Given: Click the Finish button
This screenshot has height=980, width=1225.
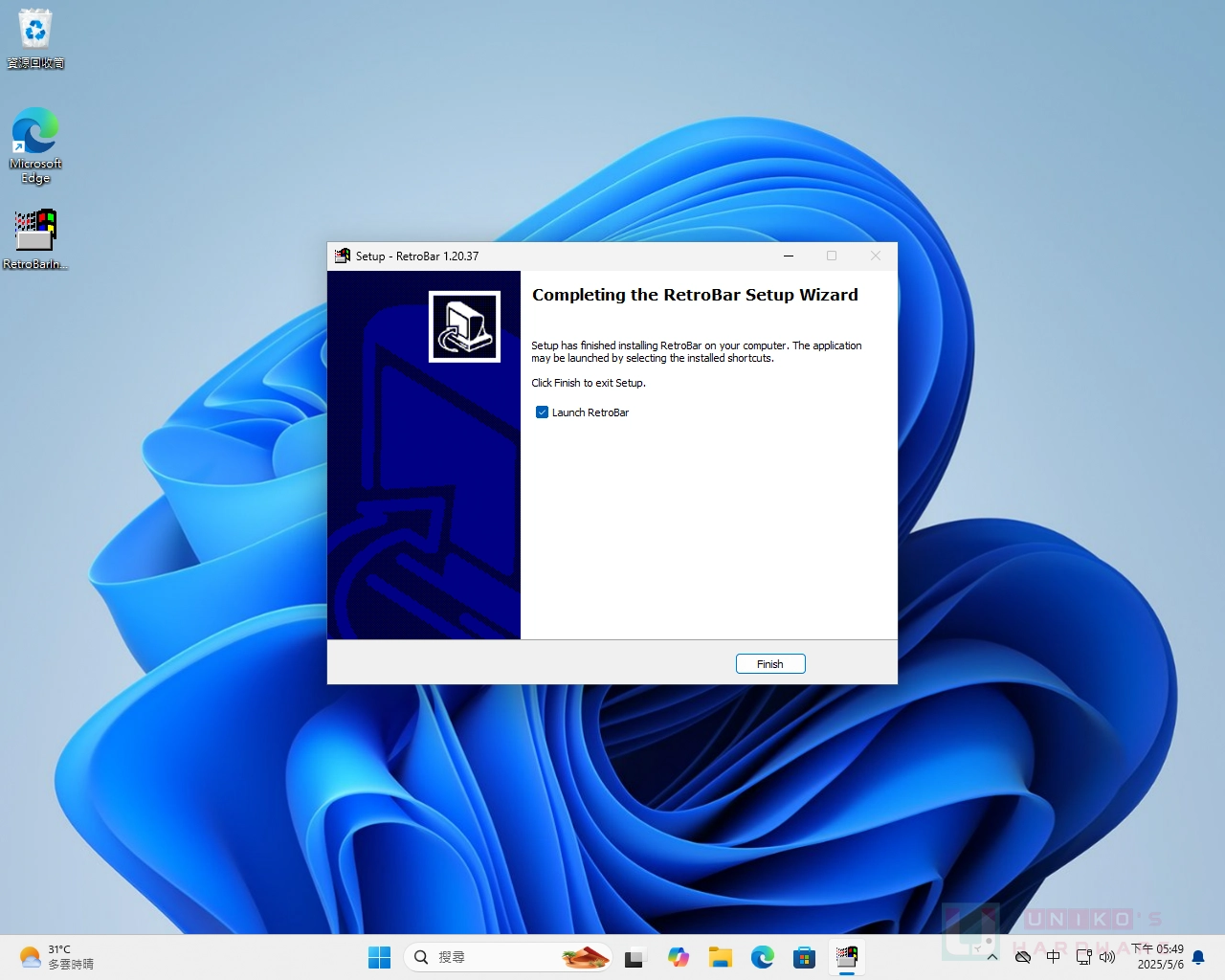Looking at the screenshot, I should 770,663.
